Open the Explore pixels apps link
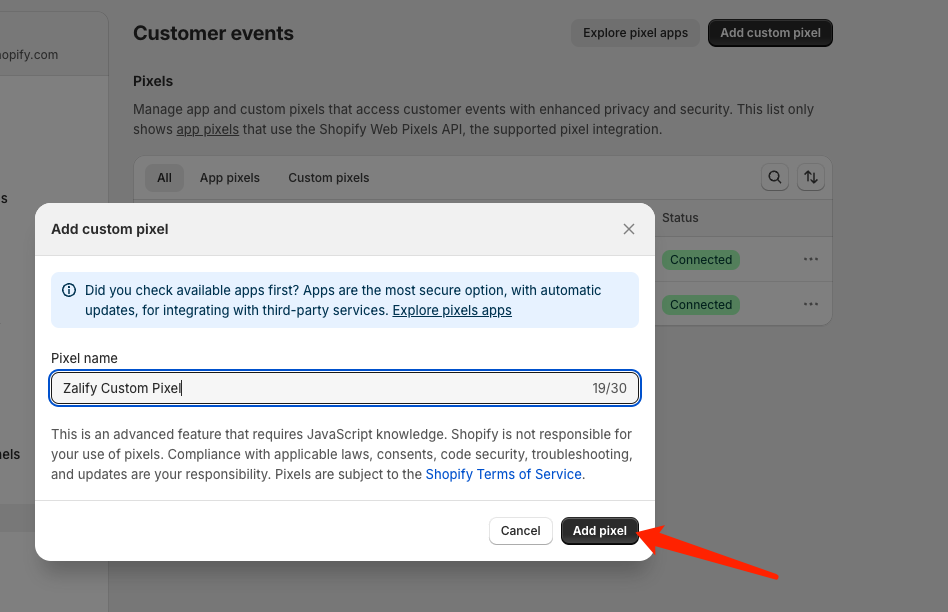The image size is (948, 612). click(452, 311)
